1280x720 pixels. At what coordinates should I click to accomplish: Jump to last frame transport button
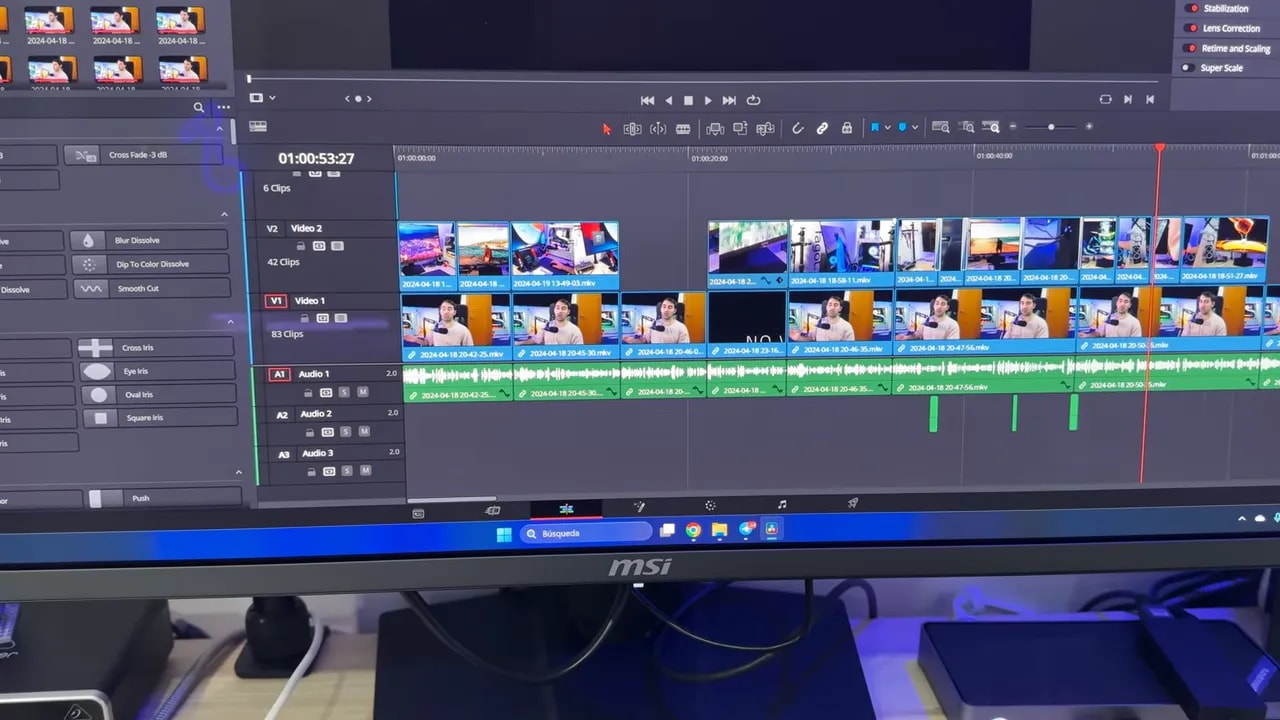pos(729,100)
